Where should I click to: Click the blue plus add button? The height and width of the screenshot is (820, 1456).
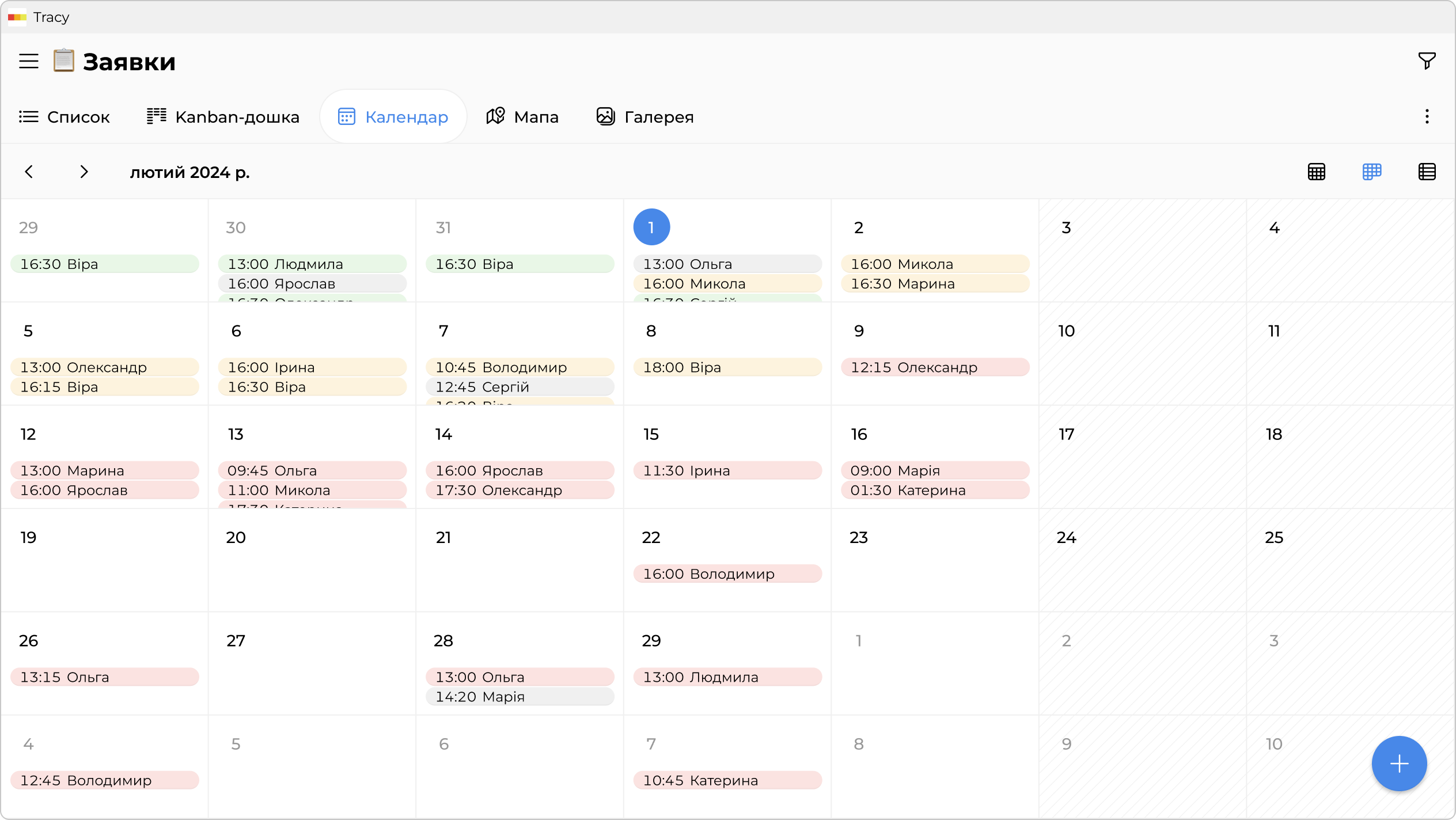pyautogui.click(x=1399, y=764)
